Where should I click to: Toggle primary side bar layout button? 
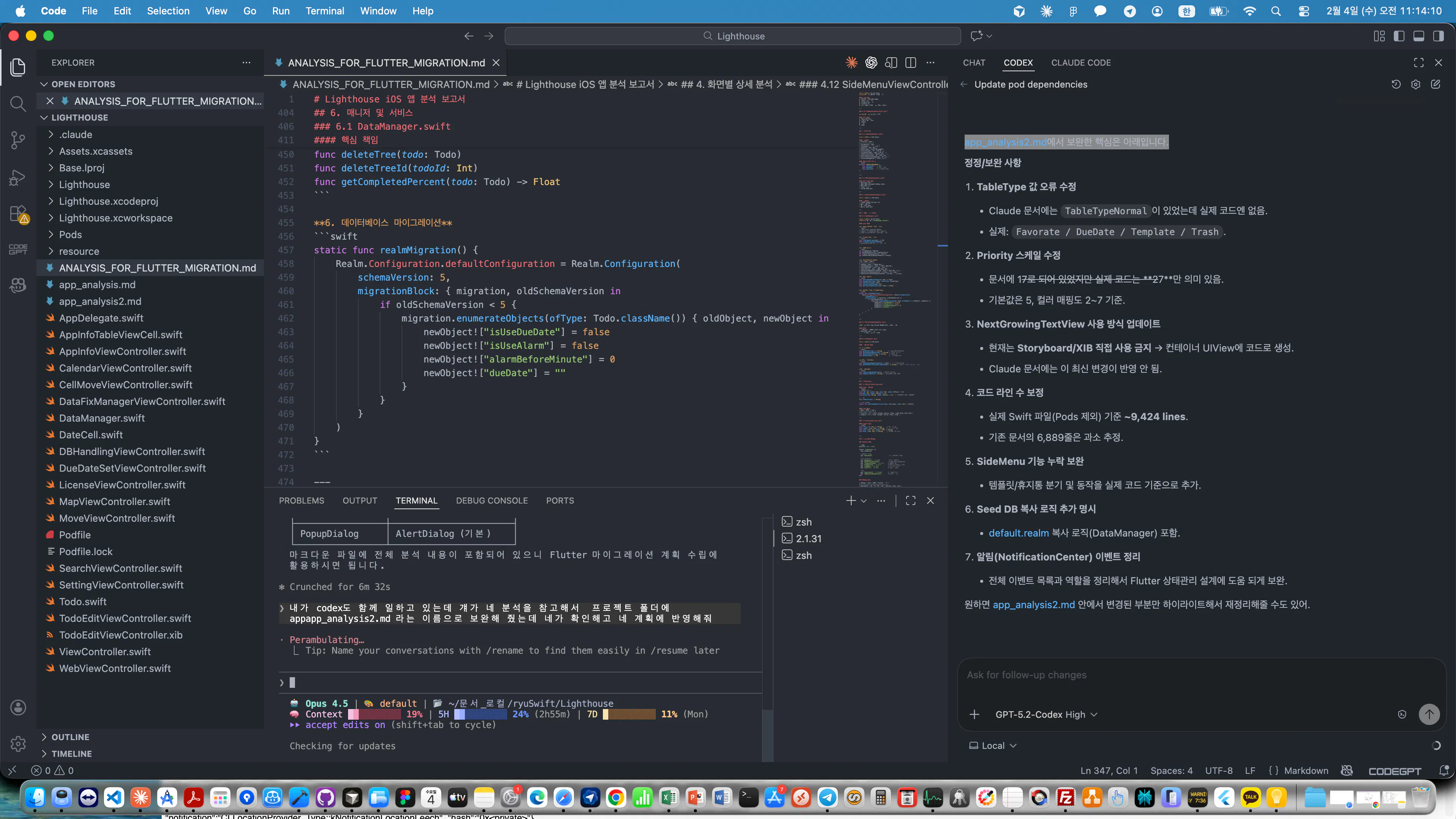pyautogui.click(x=1399, y=36)
